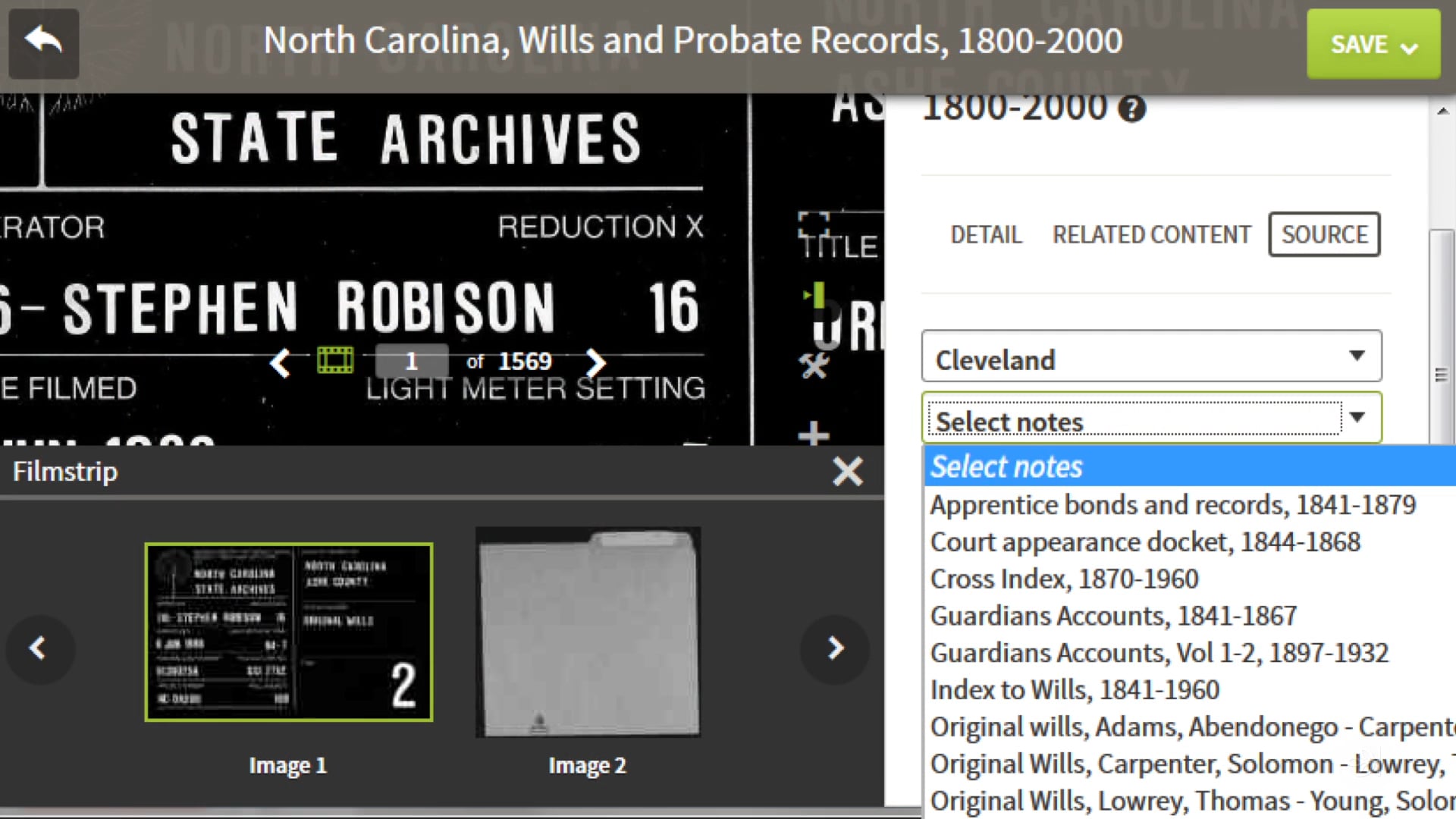Switch to the RELATED CONTENT tab
The image size is (1456, 819).
1150,234
